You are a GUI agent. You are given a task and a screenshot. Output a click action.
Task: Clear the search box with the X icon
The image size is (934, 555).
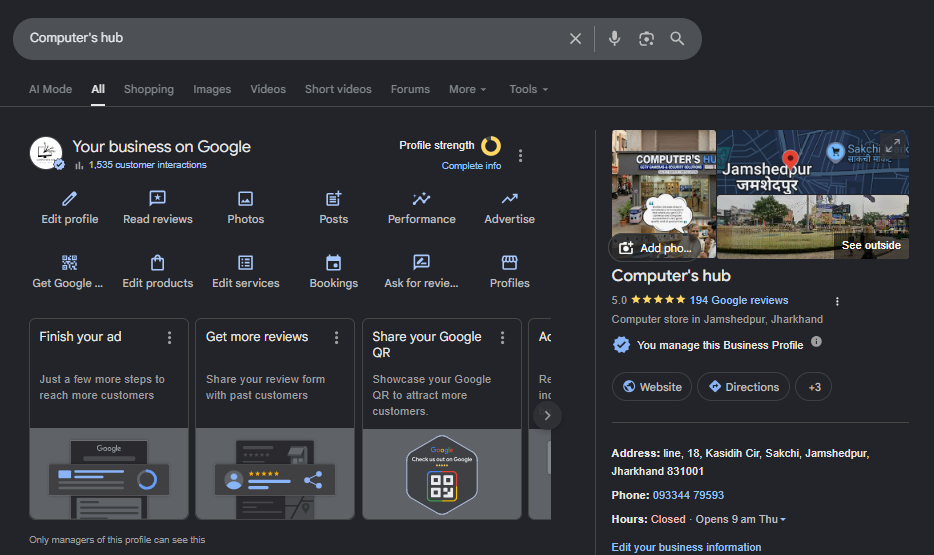[x=575, y=39]
